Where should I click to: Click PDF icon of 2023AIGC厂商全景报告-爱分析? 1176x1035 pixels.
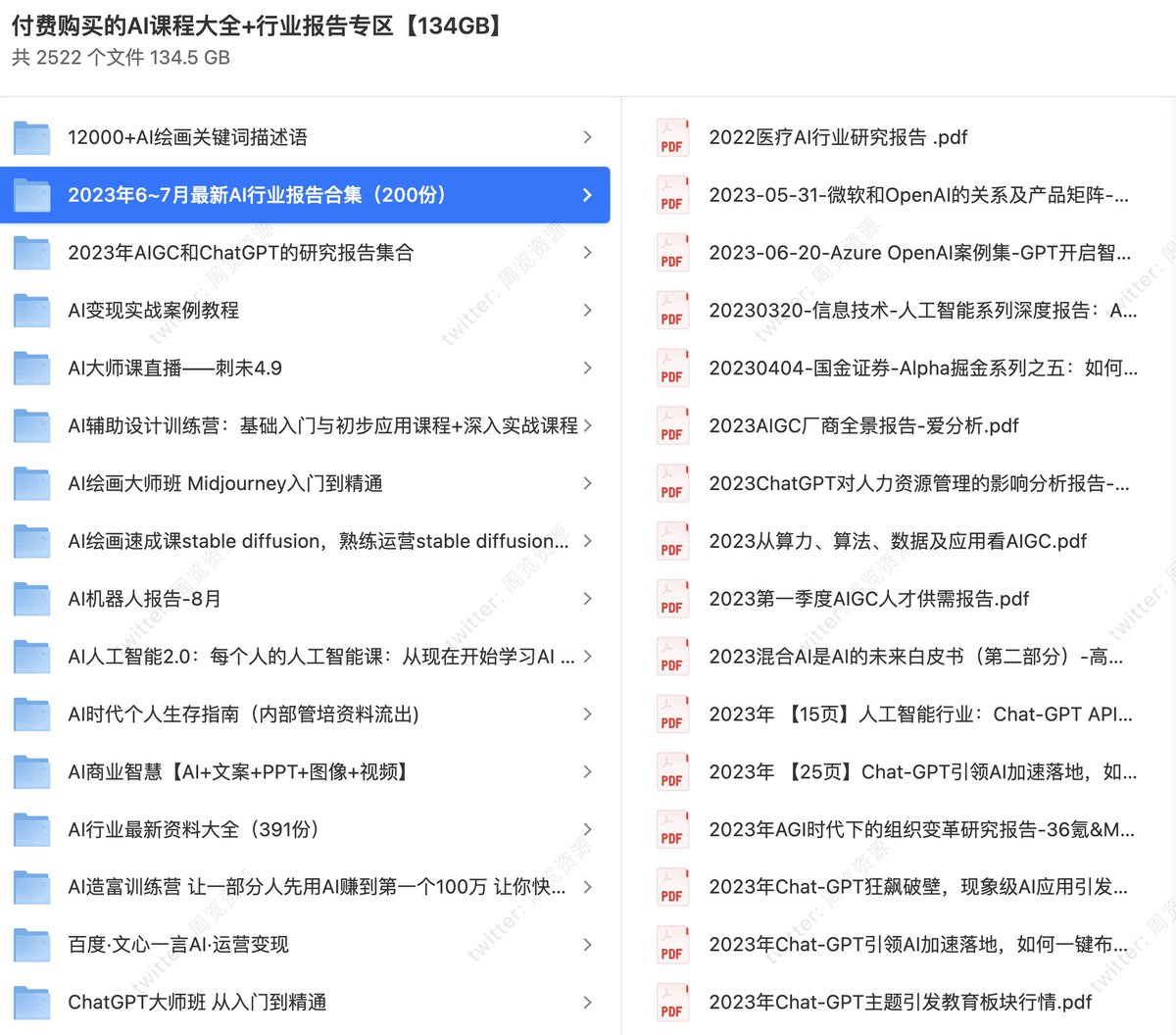point(671,425)
